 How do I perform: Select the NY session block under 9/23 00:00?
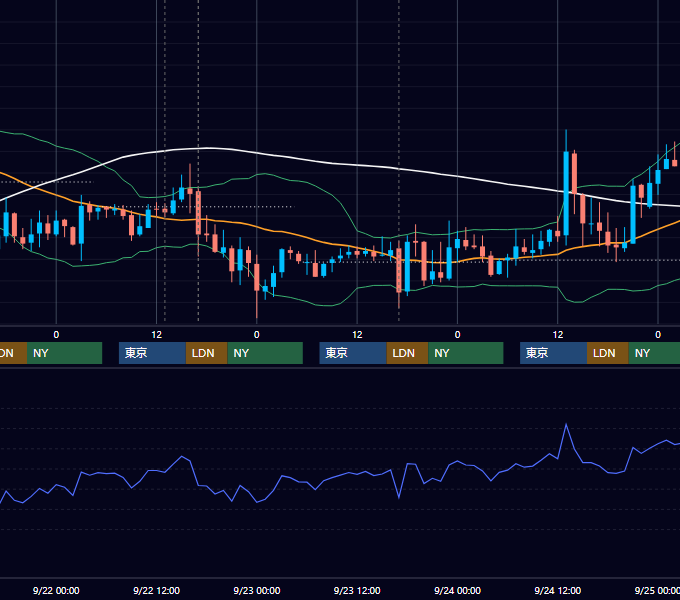tap(265, 353)
